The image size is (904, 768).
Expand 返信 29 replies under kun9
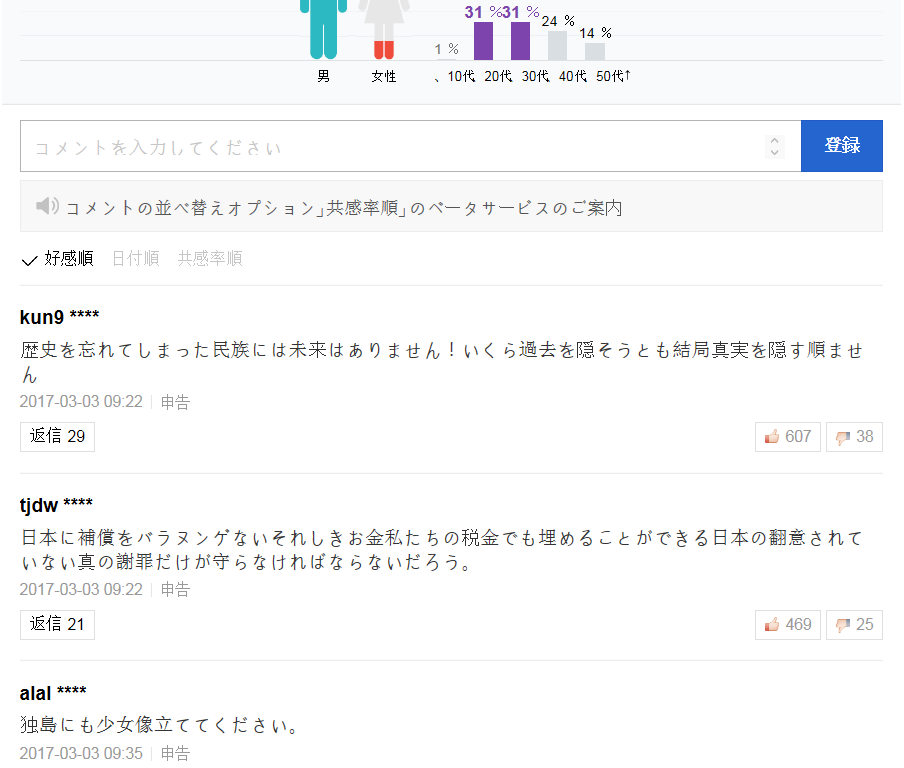[57, 437]
